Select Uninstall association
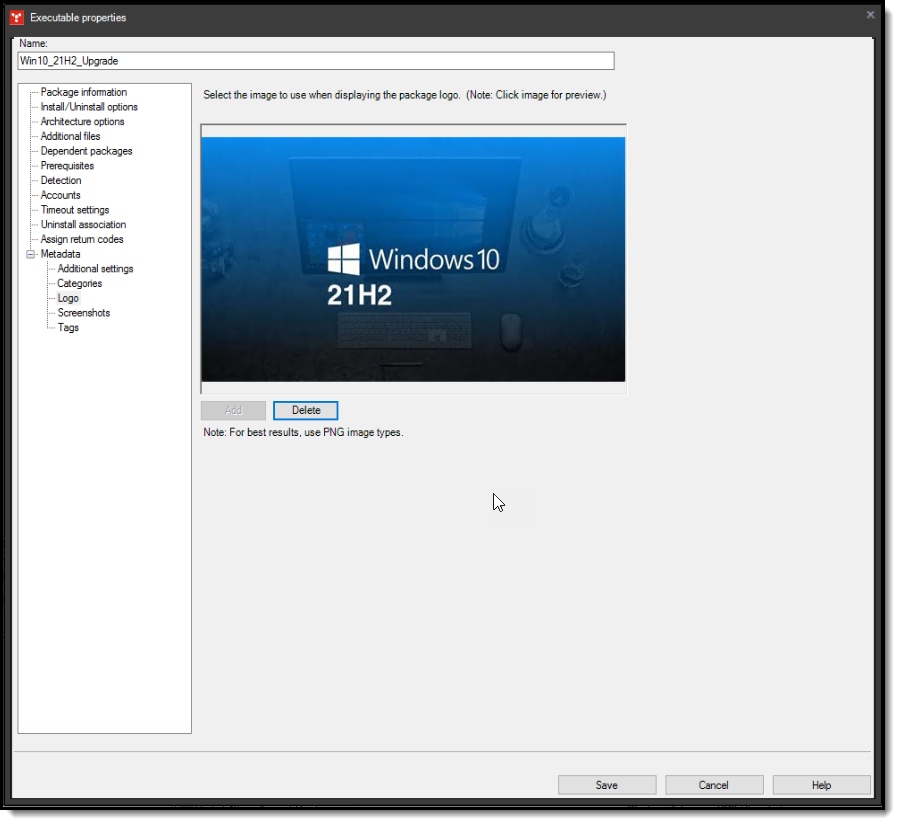 coord(82,224)
